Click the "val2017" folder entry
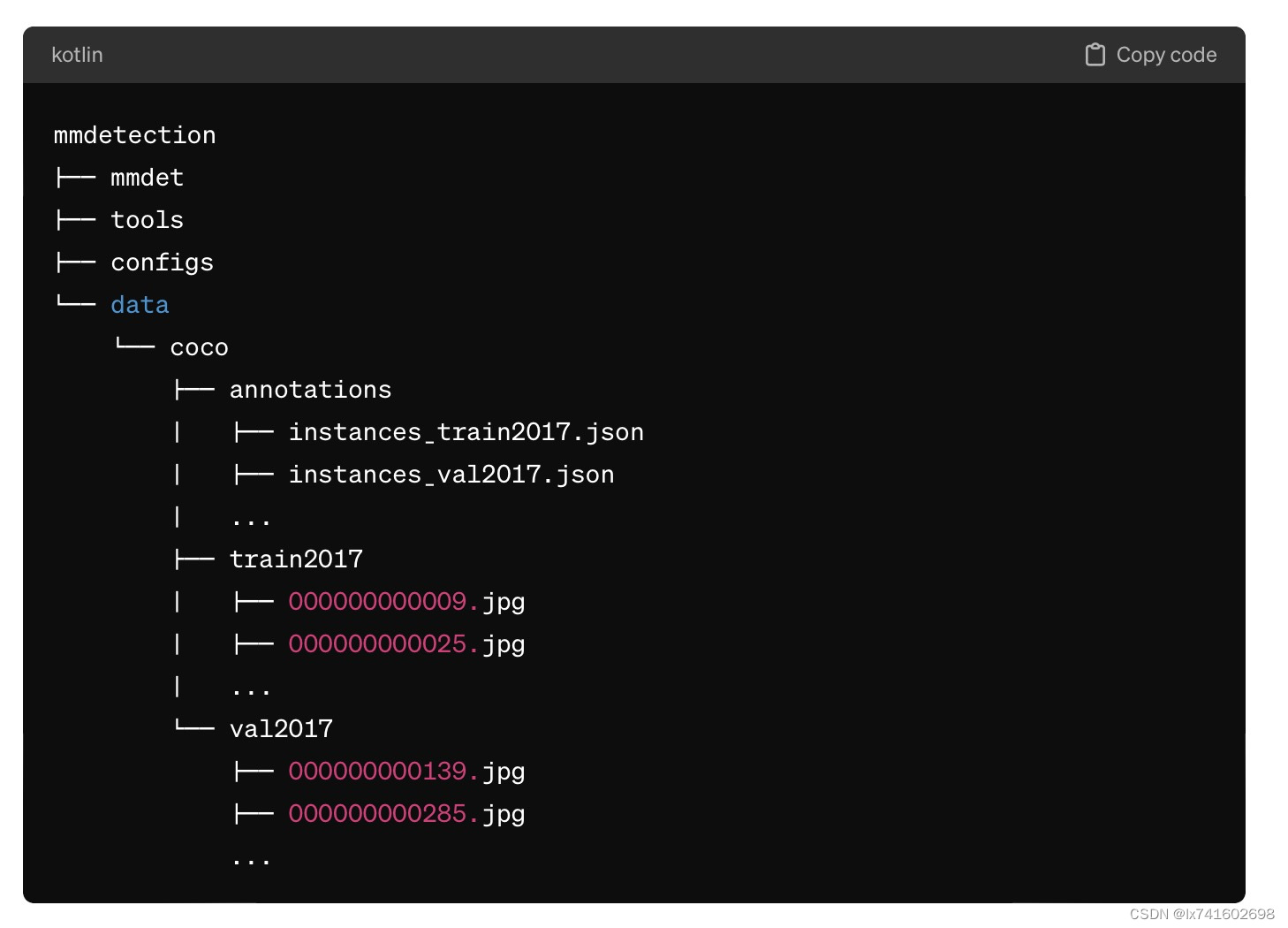 tap(282, 729)
